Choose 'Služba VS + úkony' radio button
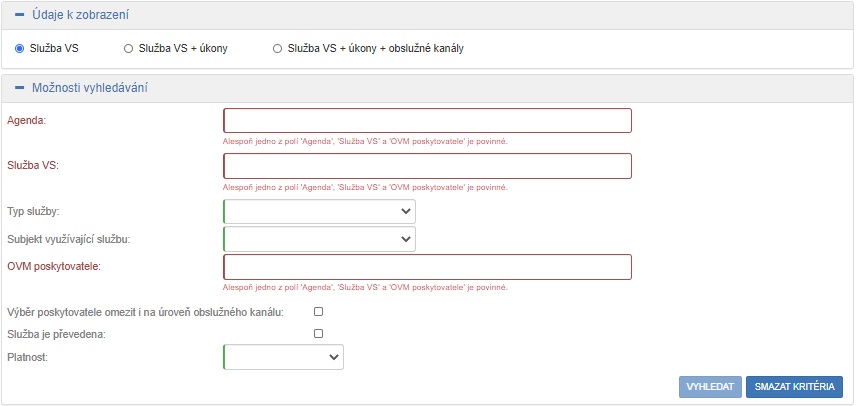 pos(128,48)
